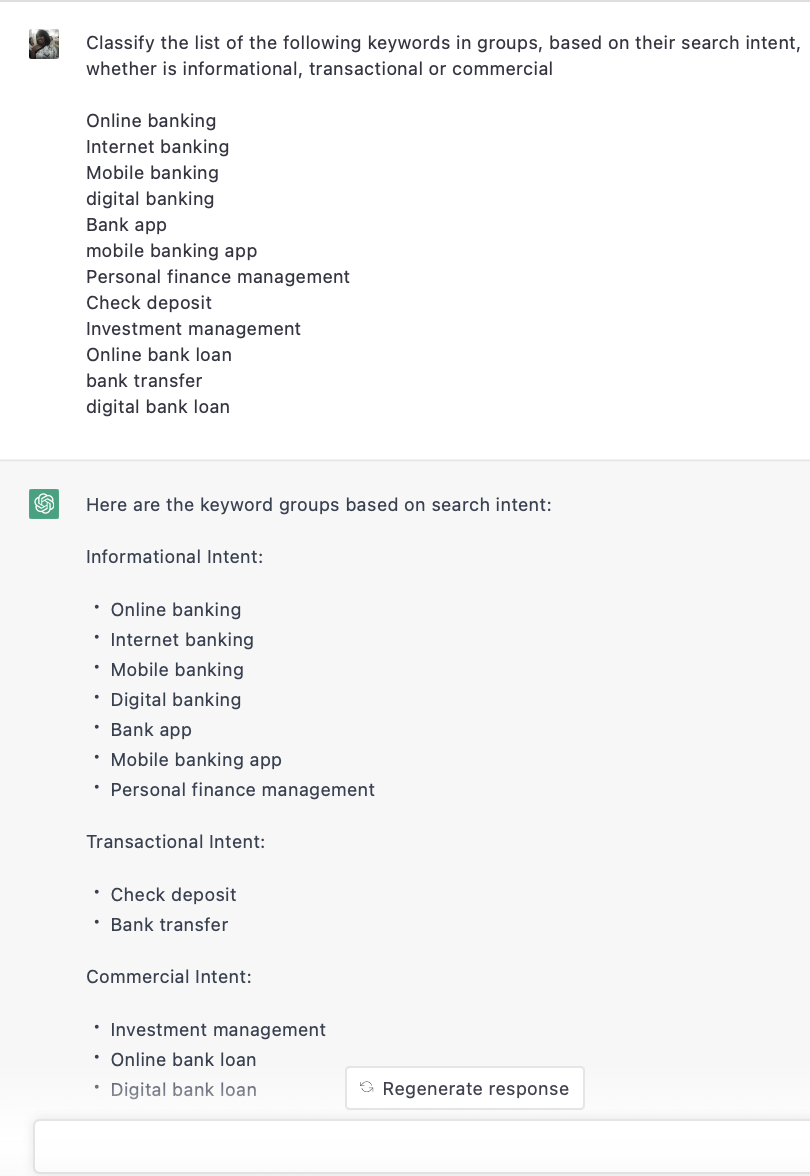This screenshot has height=1176, width=810.
Task: Click 'Here are the keyword groups' sentence
Action: pyautogui.click(x=318, y=505)
